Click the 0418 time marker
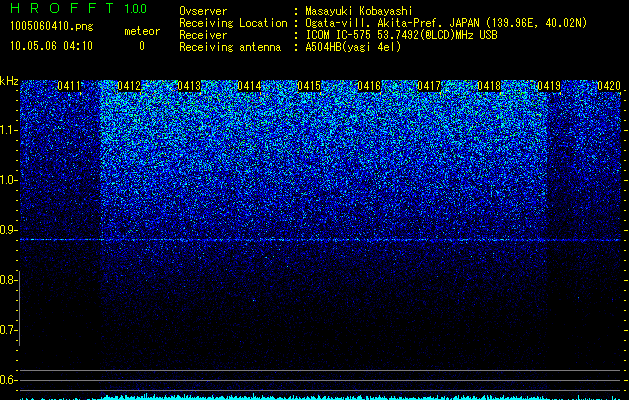Screen dimensions: 629x400 489,86
